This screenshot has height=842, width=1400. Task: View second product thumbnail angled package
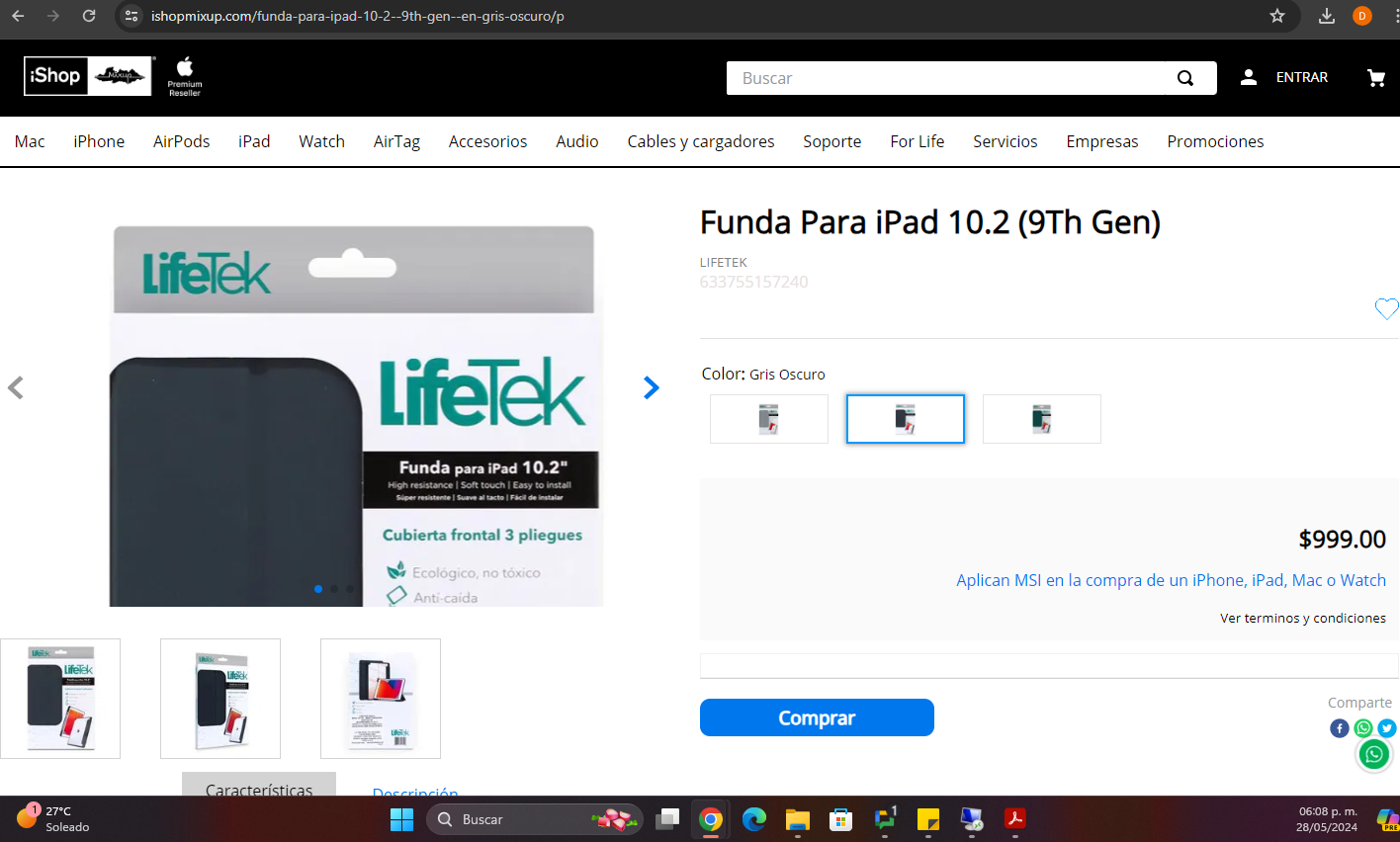click(x=220, y=699)
